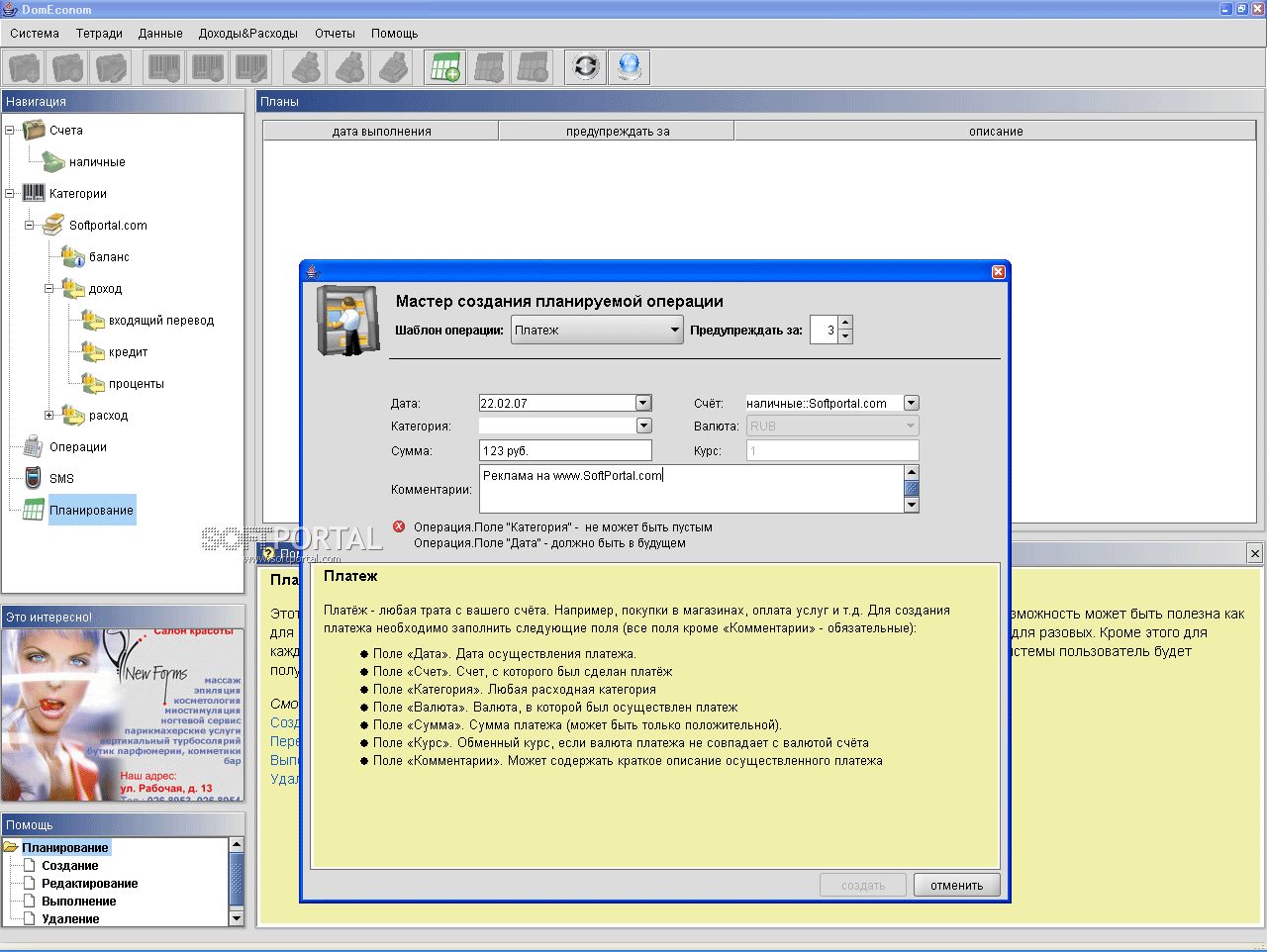Click the предупреждать за column header
This screenshot has height=952, width=1267.
[x=617, y=131]
